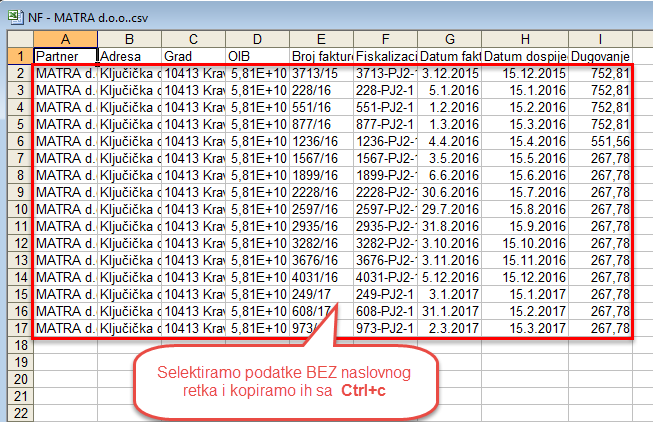Click '10413 Kra' city cell in row 12
653x422 pixels.
click(194, 243)
